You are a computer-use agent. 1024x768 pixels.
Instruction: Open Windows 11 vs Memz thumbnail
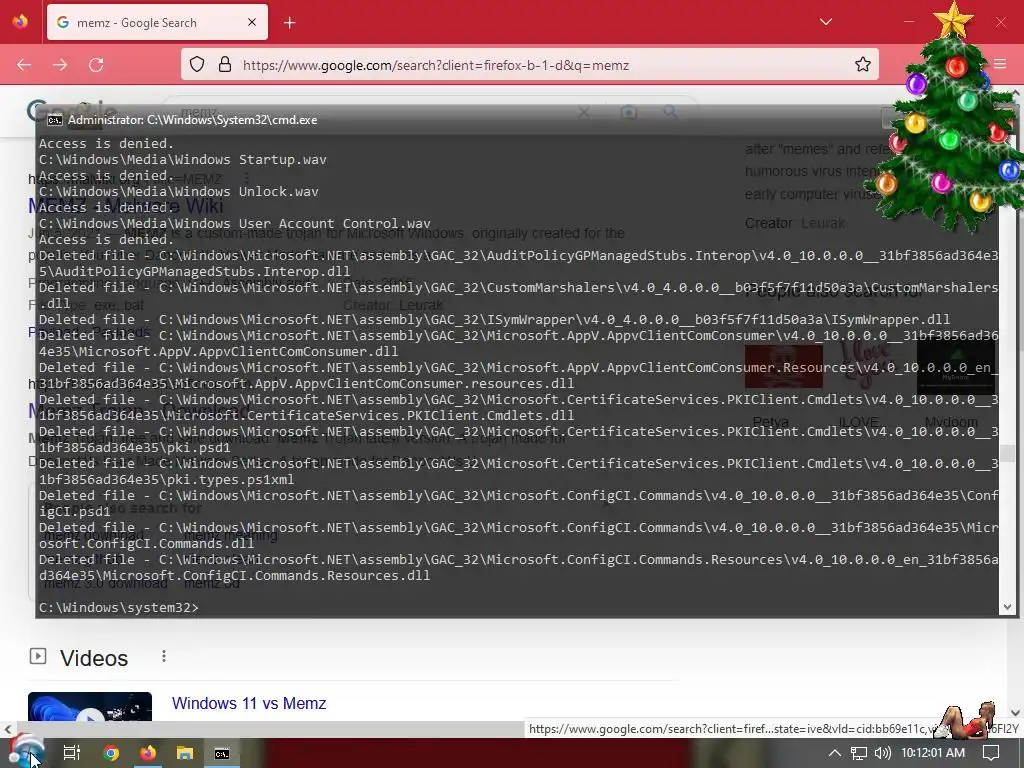[90, 707]
